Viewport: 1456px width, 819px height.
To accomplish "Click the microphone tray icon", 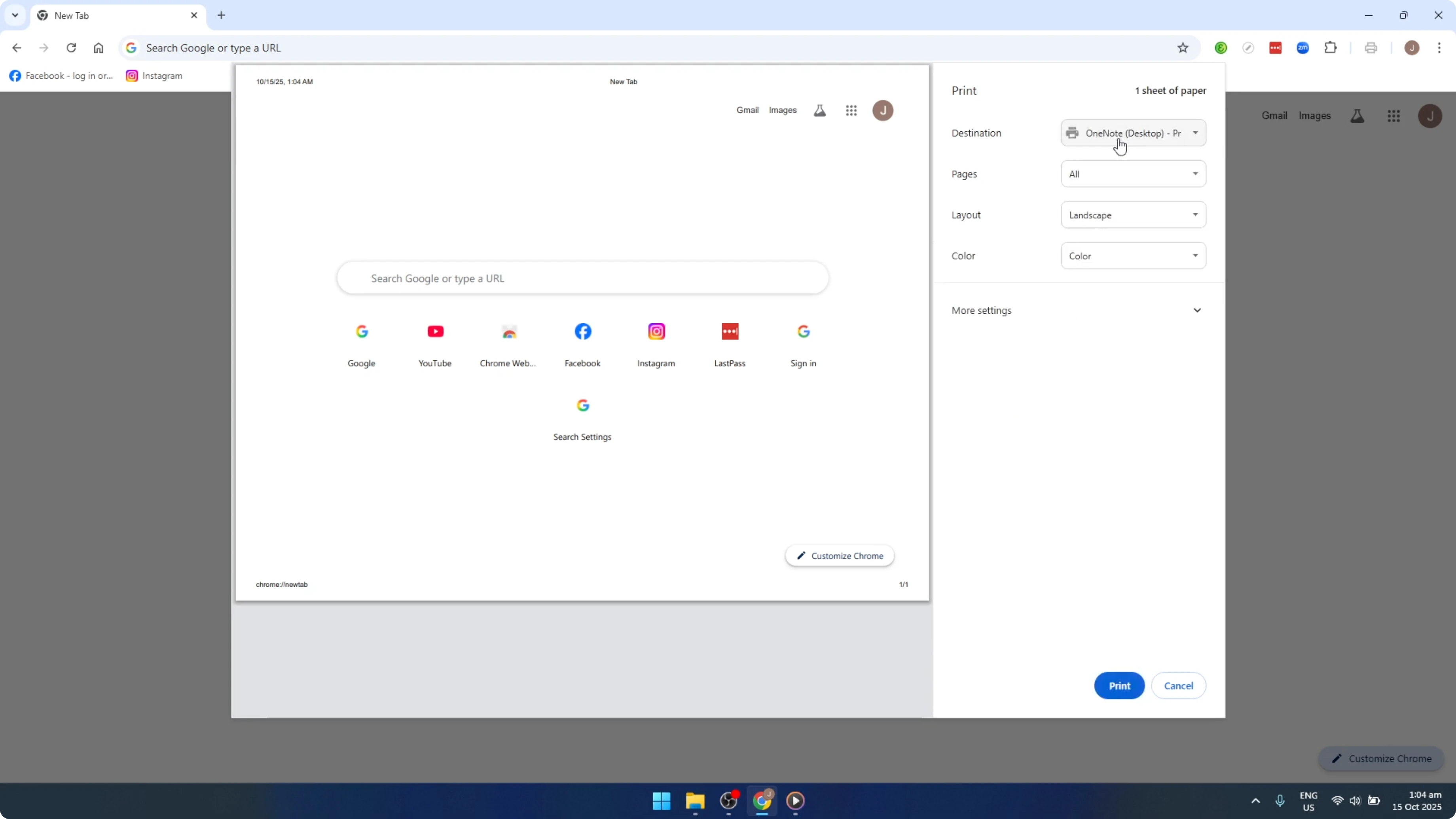I will click(x=1280, y=801).
